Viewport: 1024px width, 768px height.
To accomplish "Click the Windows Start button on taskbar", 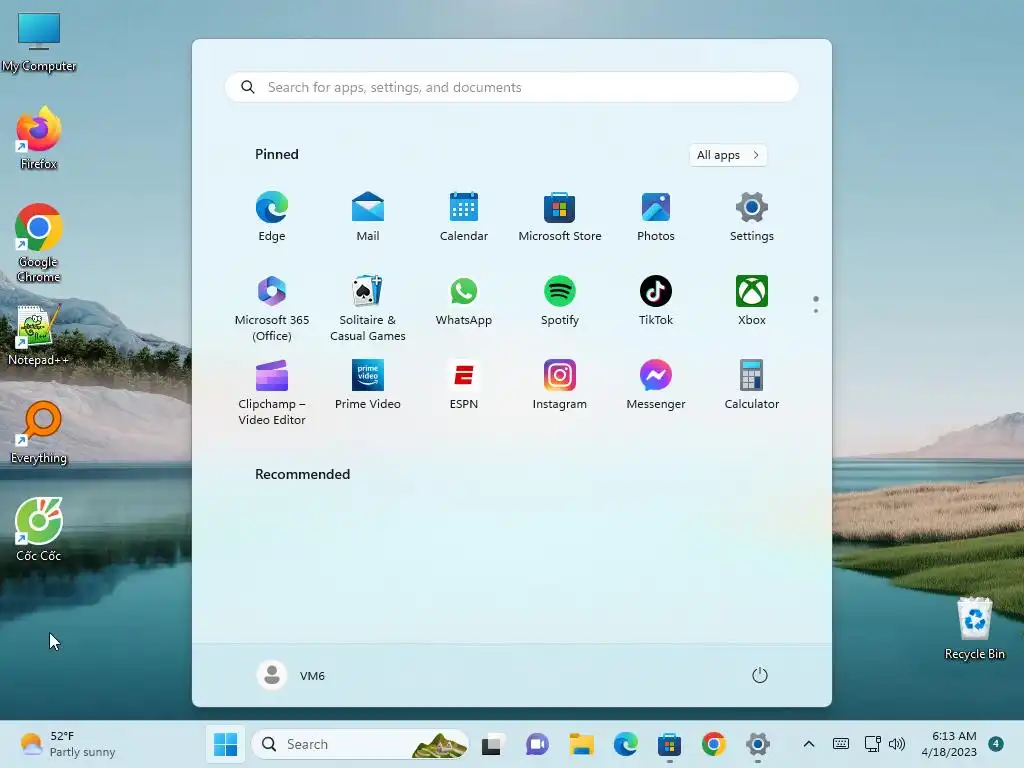I will 225,744.
